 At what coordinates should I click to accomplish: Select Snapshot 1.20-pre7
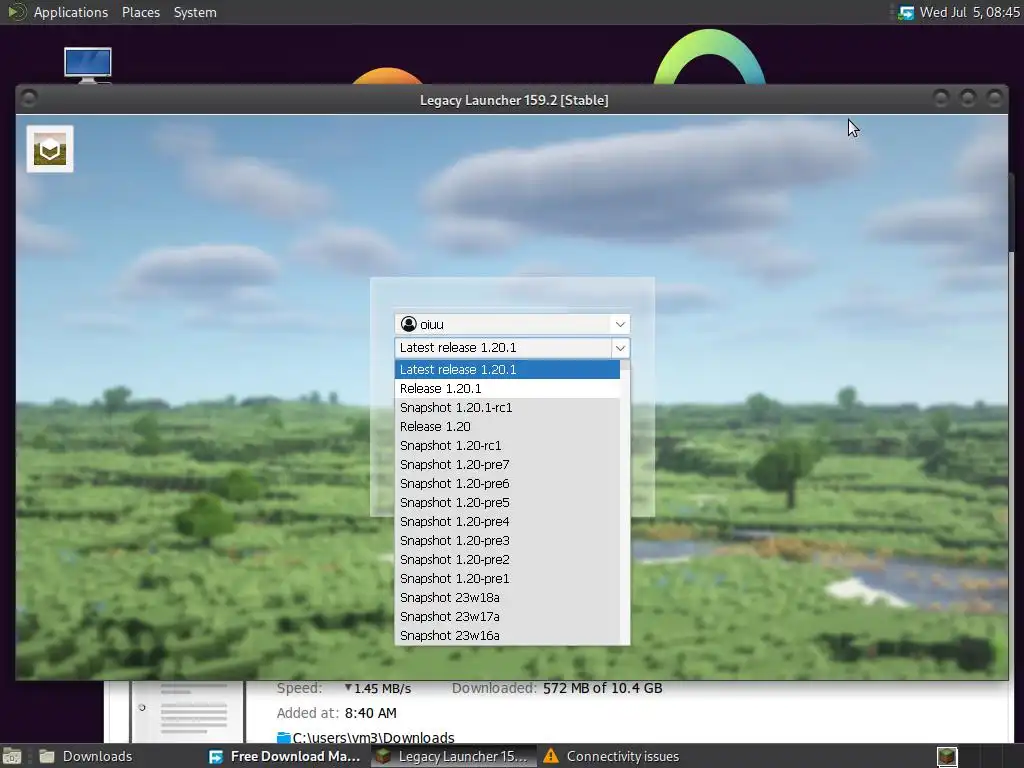(x=507, y=464)
